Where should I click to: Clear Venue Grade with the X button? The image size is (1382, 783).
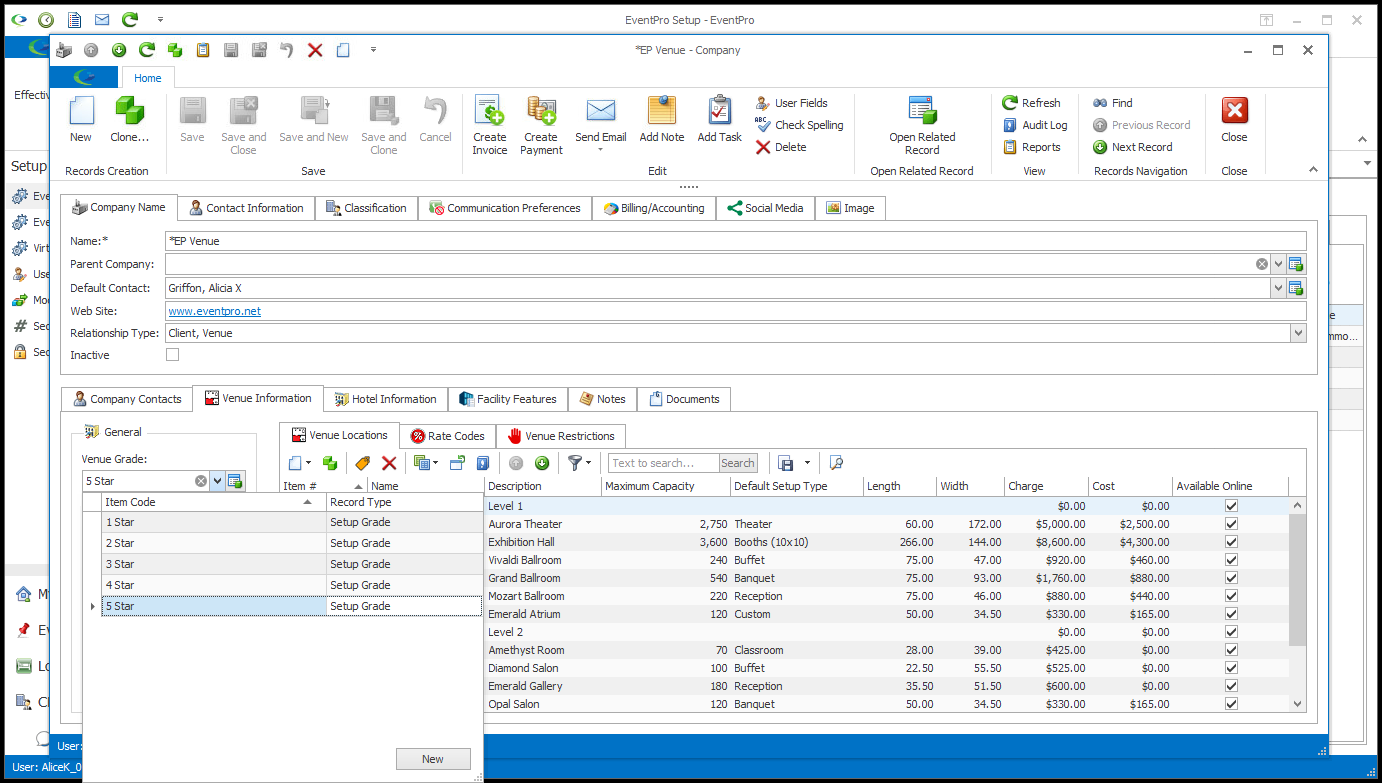pyautogui.click(x=201, y=481)
